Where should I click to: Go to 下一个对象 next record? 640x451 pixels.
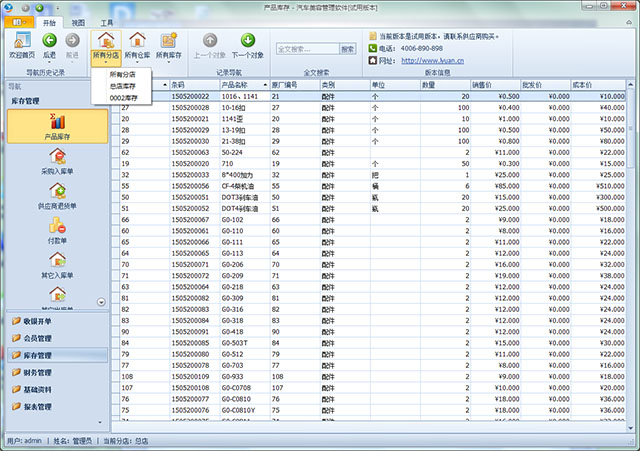click(x=247, y=46)
